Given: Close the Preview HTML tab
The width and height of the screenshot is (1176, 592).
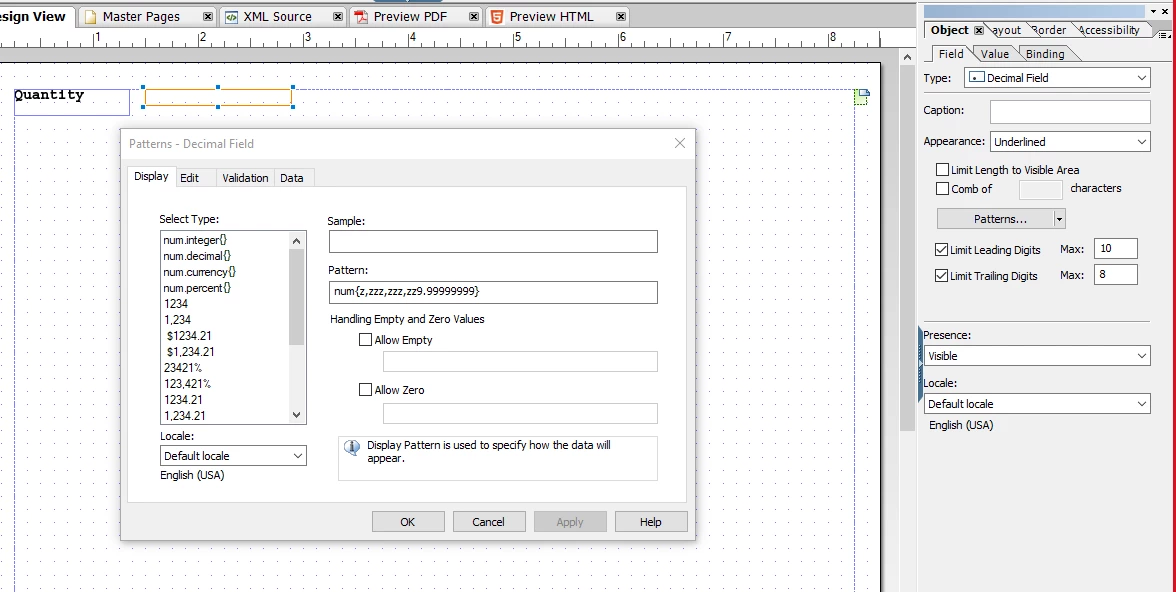Looking at the screenshot, I should tap(620, 17).
